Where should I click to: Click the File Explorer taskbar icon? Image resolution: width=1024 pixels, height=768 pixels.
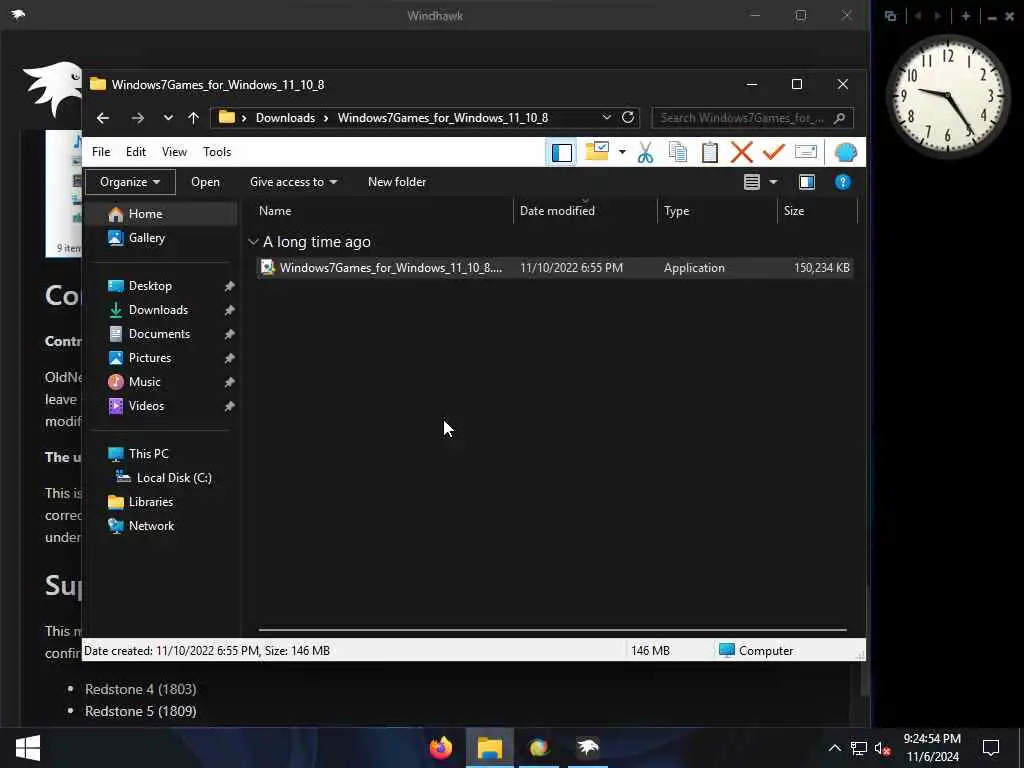(490, 748)
